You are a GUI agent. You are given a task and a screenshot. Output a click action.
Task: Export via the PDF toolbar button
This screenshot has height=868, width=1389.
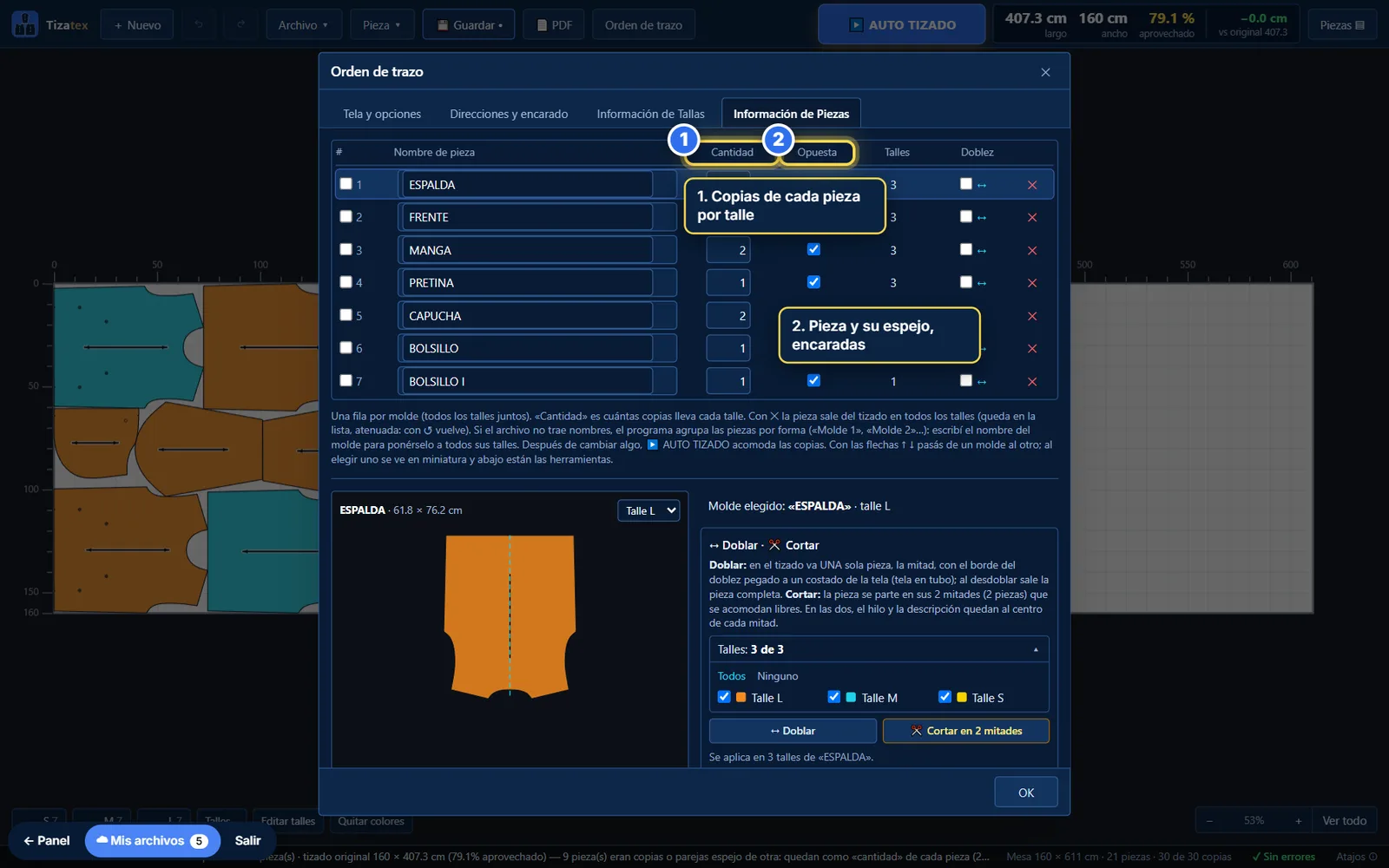pyautogui.click(x=554, y=25)
